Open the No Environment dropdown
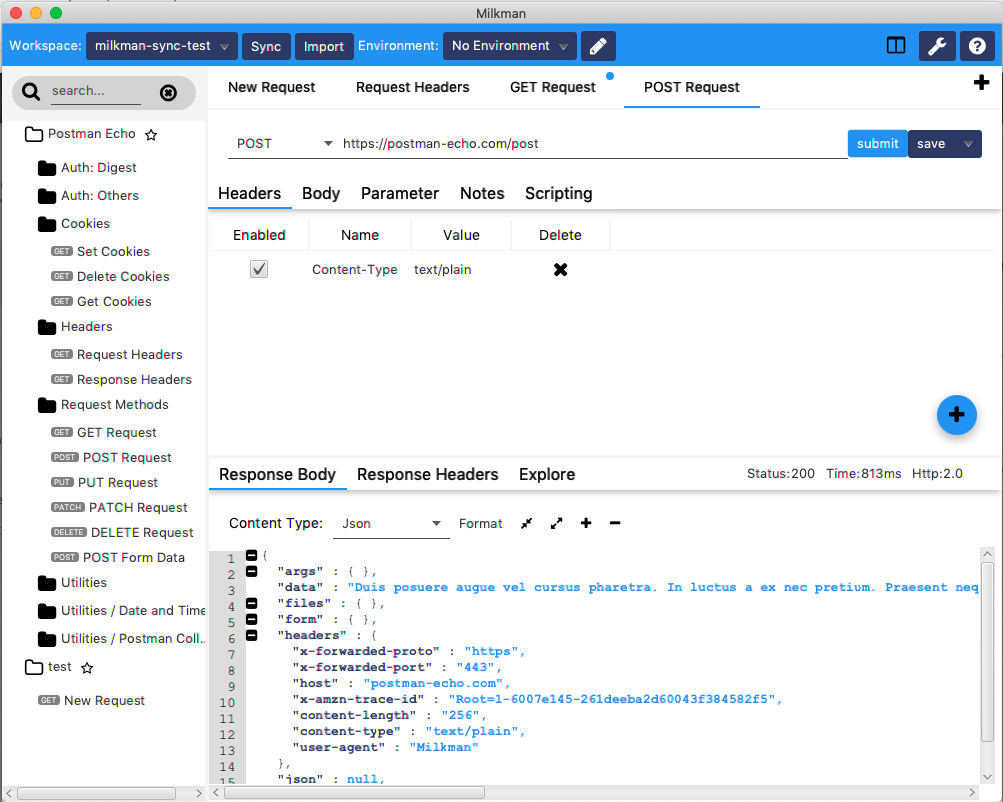Screen dimensions: 1003x802 (510, 46)
